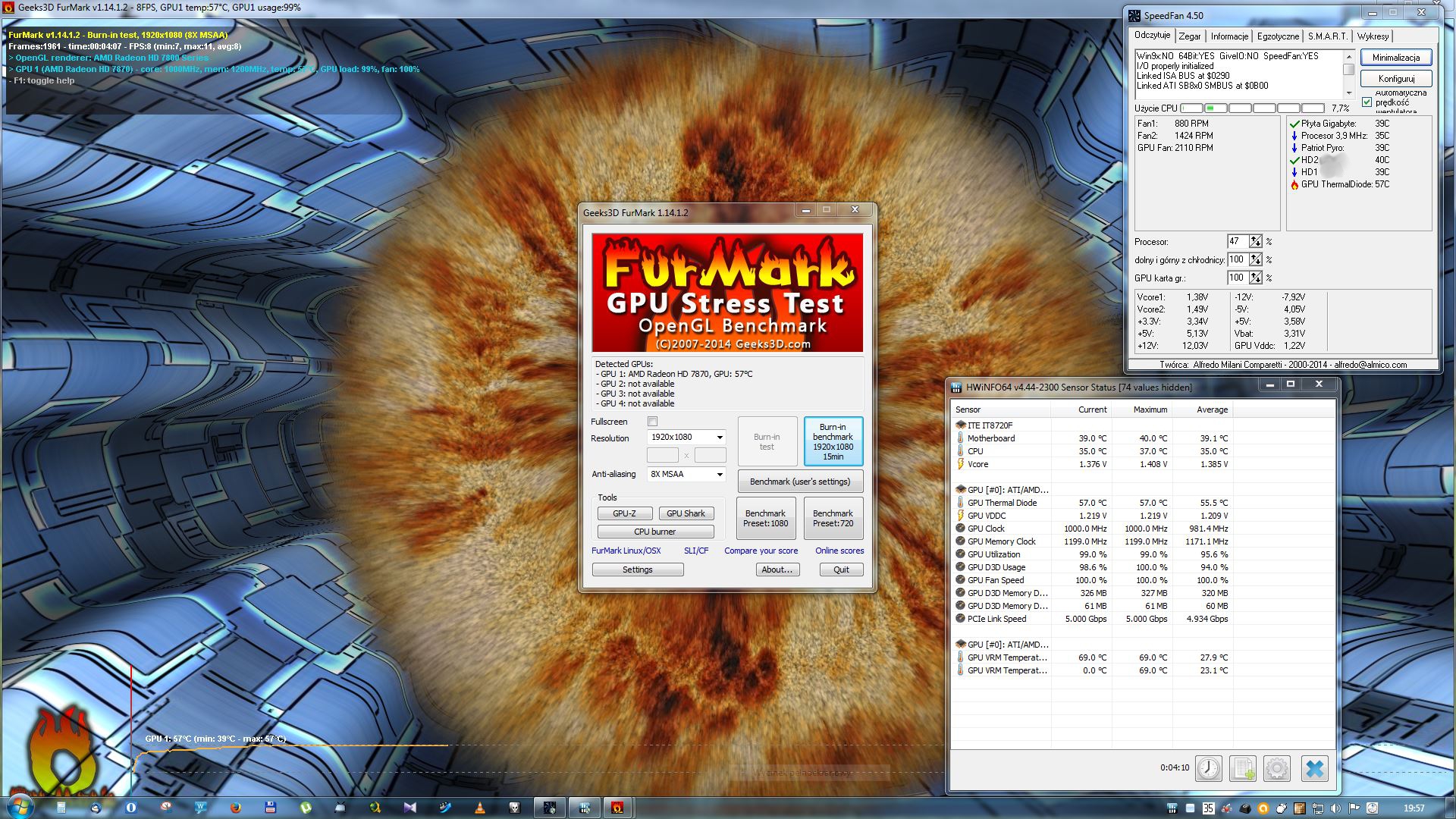Viewport: 1456px width, 819px height.
Task: Click the uTorrent taskbar icon
Action: point(306,808)
